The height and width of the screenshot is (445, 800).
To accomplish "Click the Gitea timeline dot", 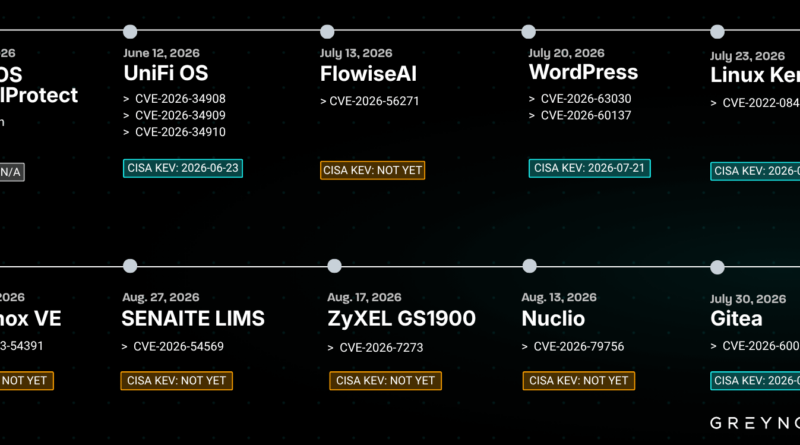I will [717, 267].
